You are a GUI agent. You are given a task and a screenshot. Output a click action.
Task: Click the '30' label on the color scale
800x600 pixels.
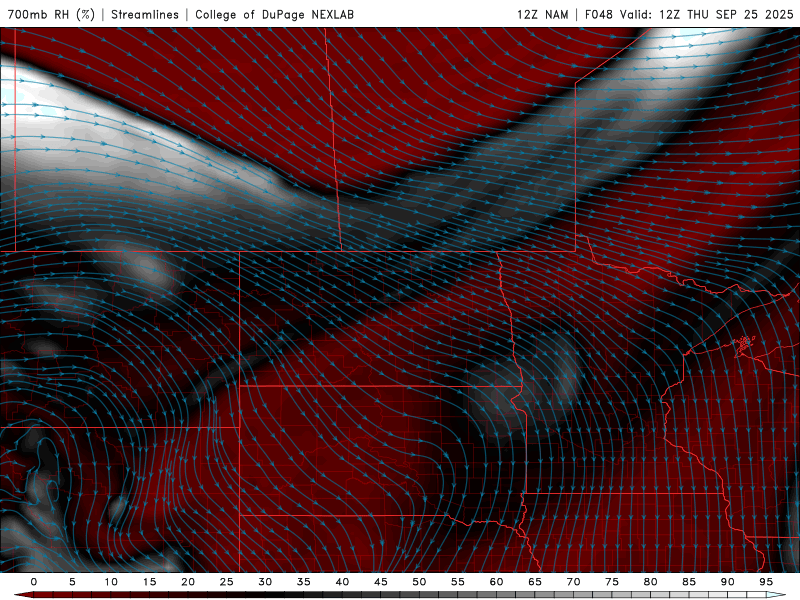pyautogui.click(x=265, y=582)
